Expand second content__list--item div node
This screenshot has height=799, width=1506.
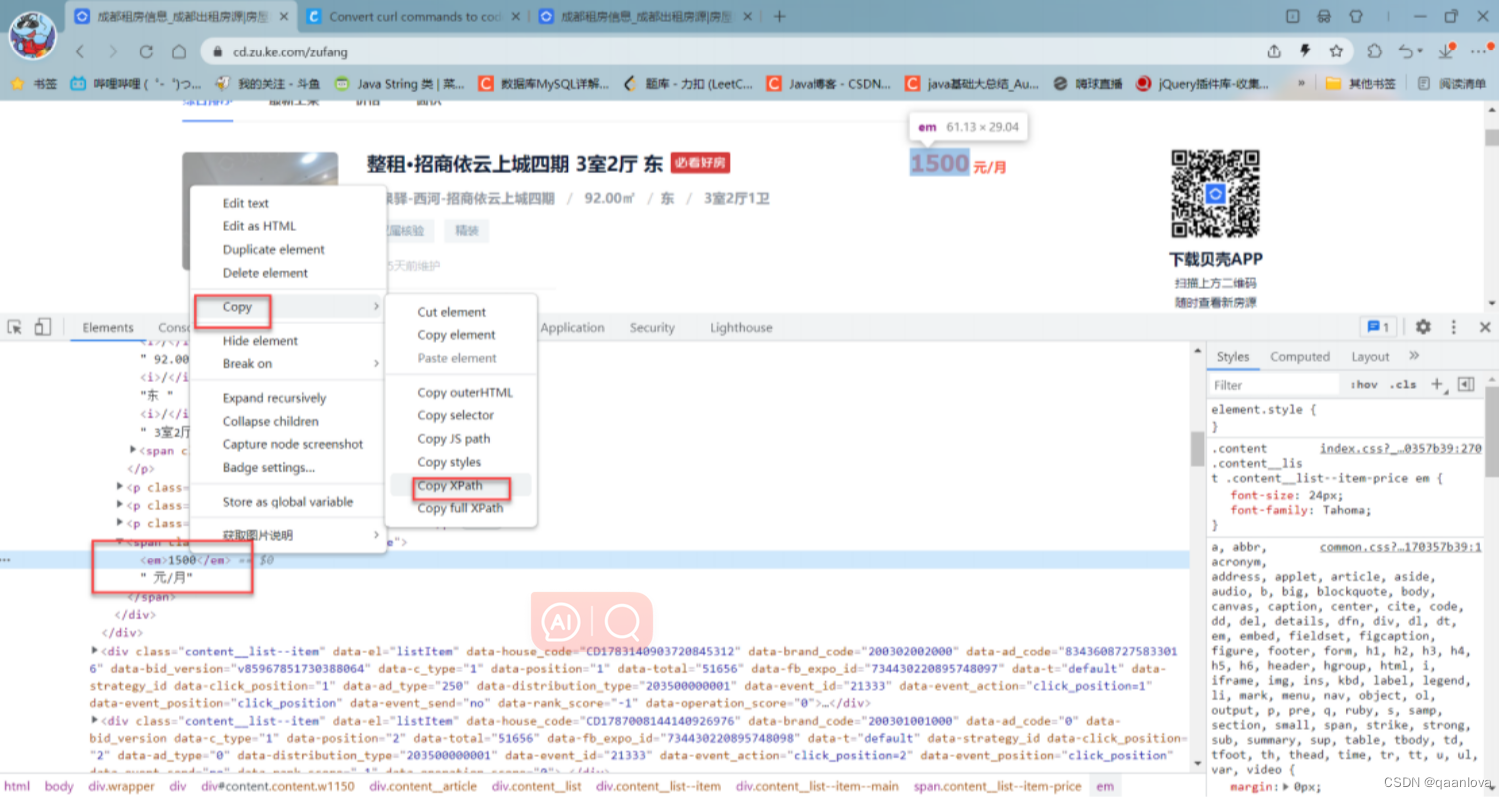tap(95, 720)
